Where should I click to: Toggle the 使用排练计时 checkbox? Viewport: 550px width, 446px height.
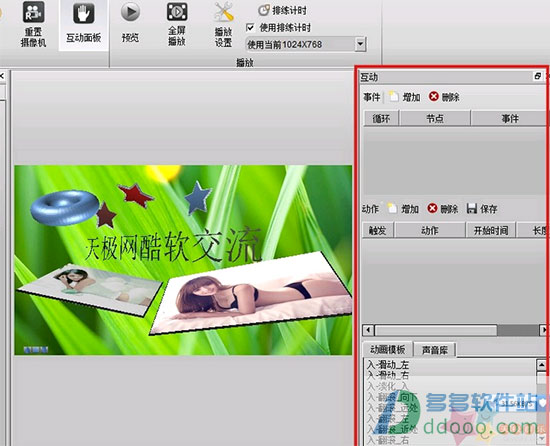(250, 27)
